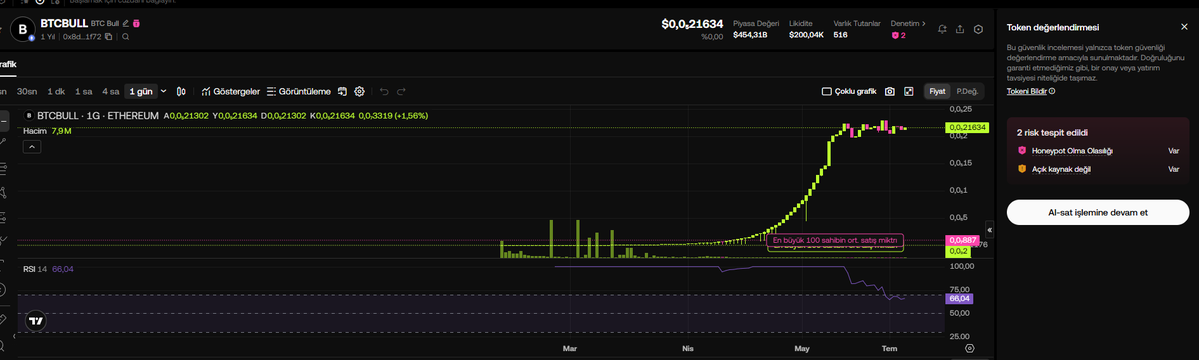Click the Tokeni Bildir link
Screen dimensions: 1199x360
[x=1026, y=91]
